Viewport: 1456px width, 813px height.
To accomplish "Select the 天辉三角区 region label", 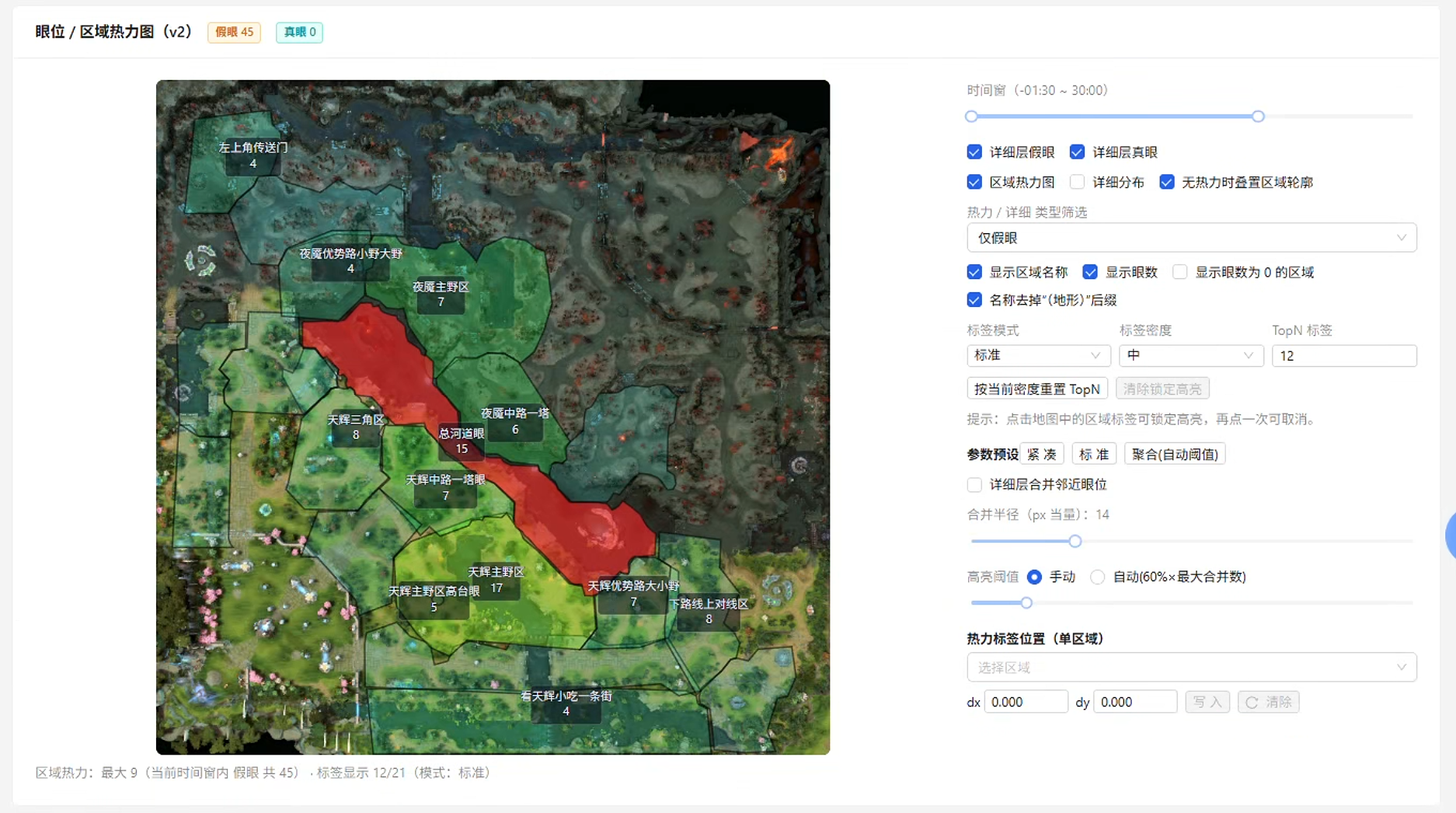I will coord(356,427).
